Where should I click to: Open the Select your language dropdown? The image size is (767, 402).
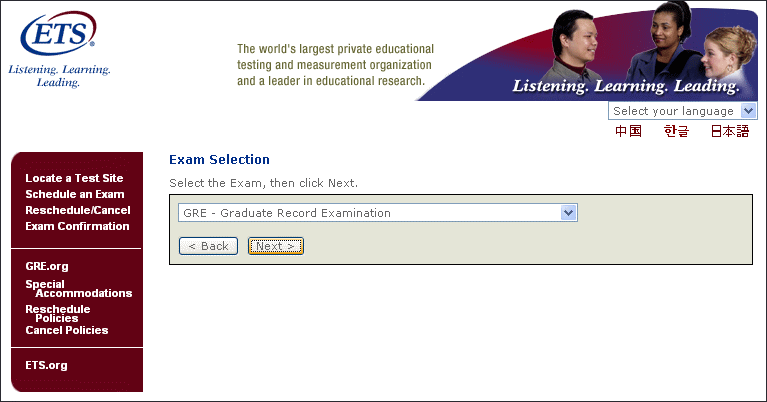click(x=682, y=111)
